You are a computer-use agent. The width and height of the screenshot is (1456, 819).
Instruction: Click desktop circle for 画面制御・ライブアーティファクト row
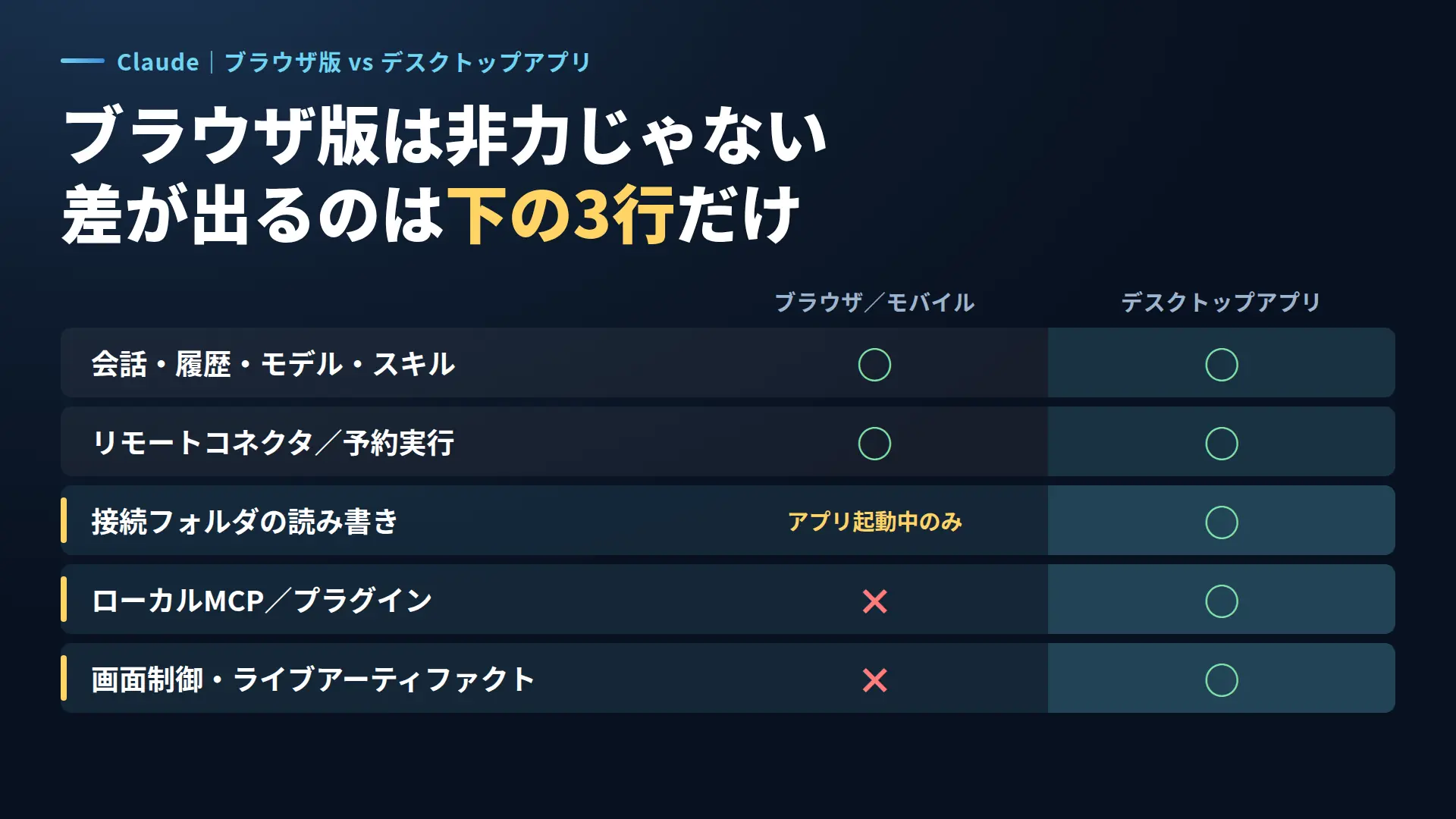click(x=1222, y=680)
